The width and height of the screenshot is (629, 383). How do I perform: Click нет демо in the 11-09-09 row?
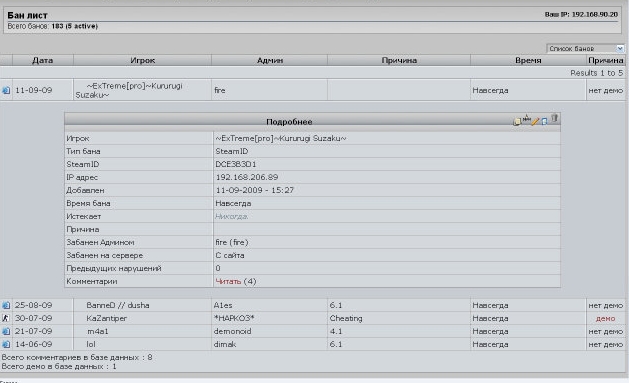click(606, 91)
